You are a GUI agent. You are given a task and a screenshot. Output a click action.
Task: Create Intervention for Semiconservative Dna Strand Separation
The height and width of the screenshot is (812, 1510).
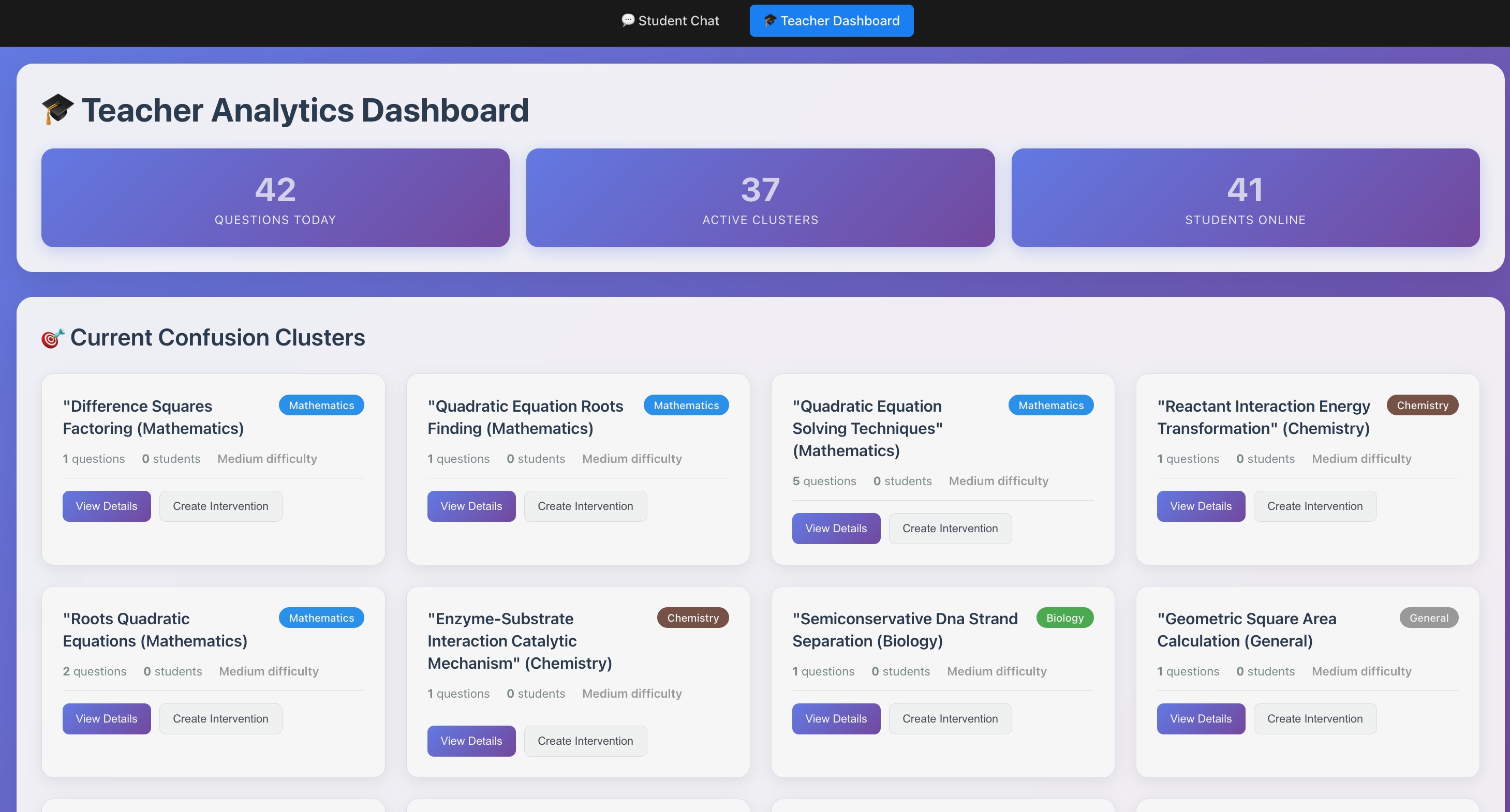[950, 719]
